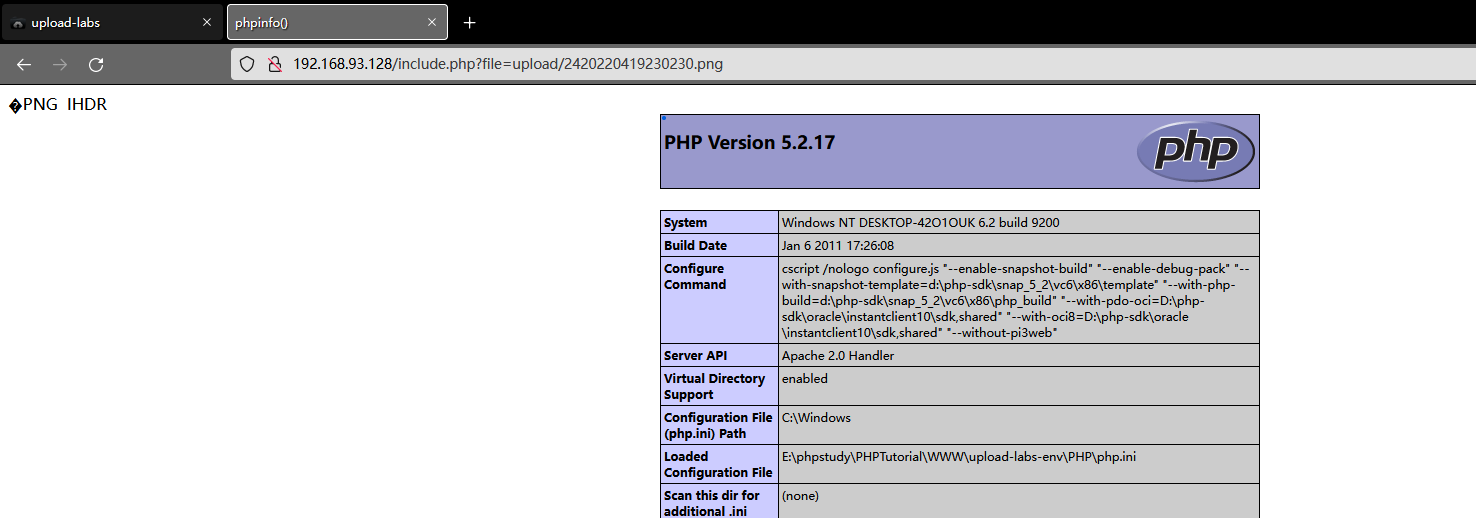The height and width of the screenshot is (518, 1476).
Task: Click the shield tracking protection icon
Action: pyautogui.click(x=248, y=64)
